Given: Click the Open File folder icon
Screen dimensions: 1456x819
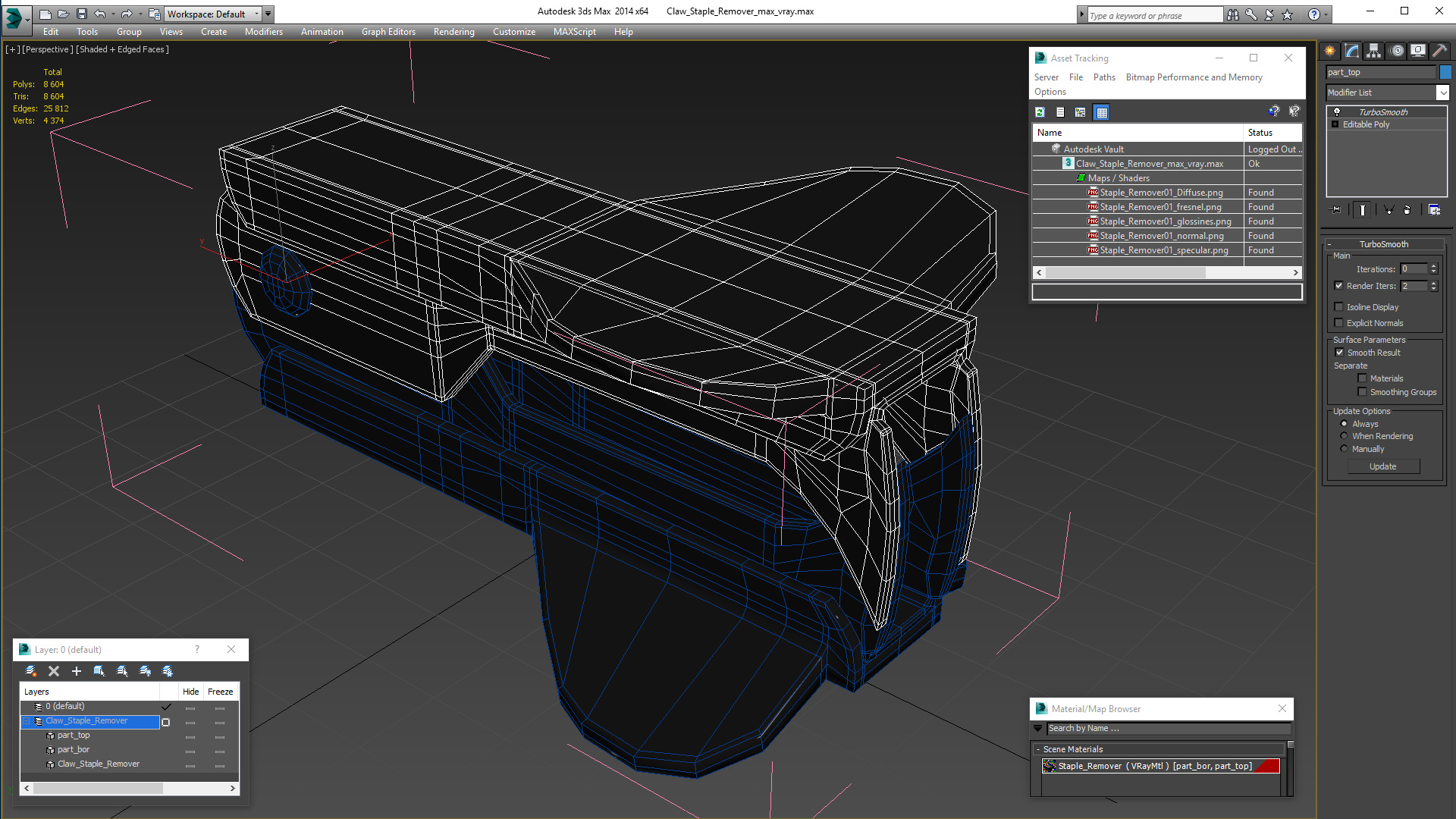Looking at the screenshot, I should pos(64,14).
